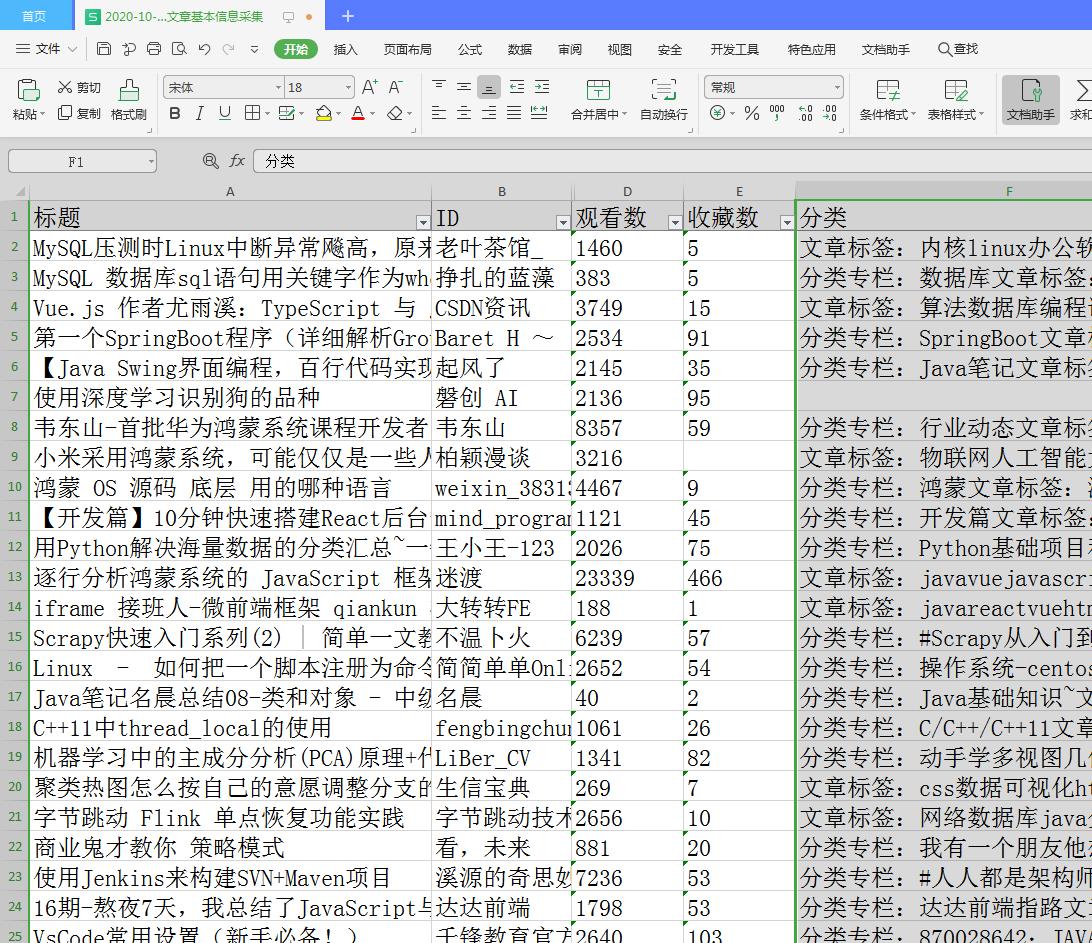
Task: Open the 插入 ribbon tab
Action: click(x=345, y=49)
